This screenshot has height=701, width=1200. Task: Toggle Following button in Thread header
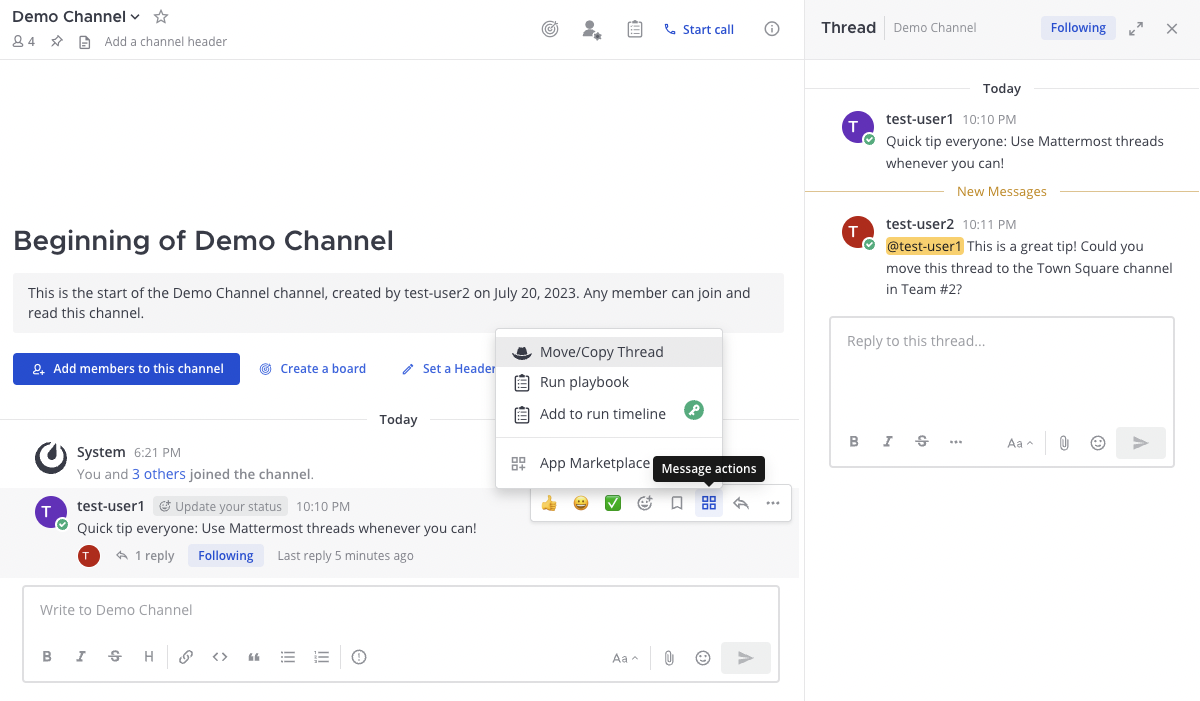[x=1077, y=28]
